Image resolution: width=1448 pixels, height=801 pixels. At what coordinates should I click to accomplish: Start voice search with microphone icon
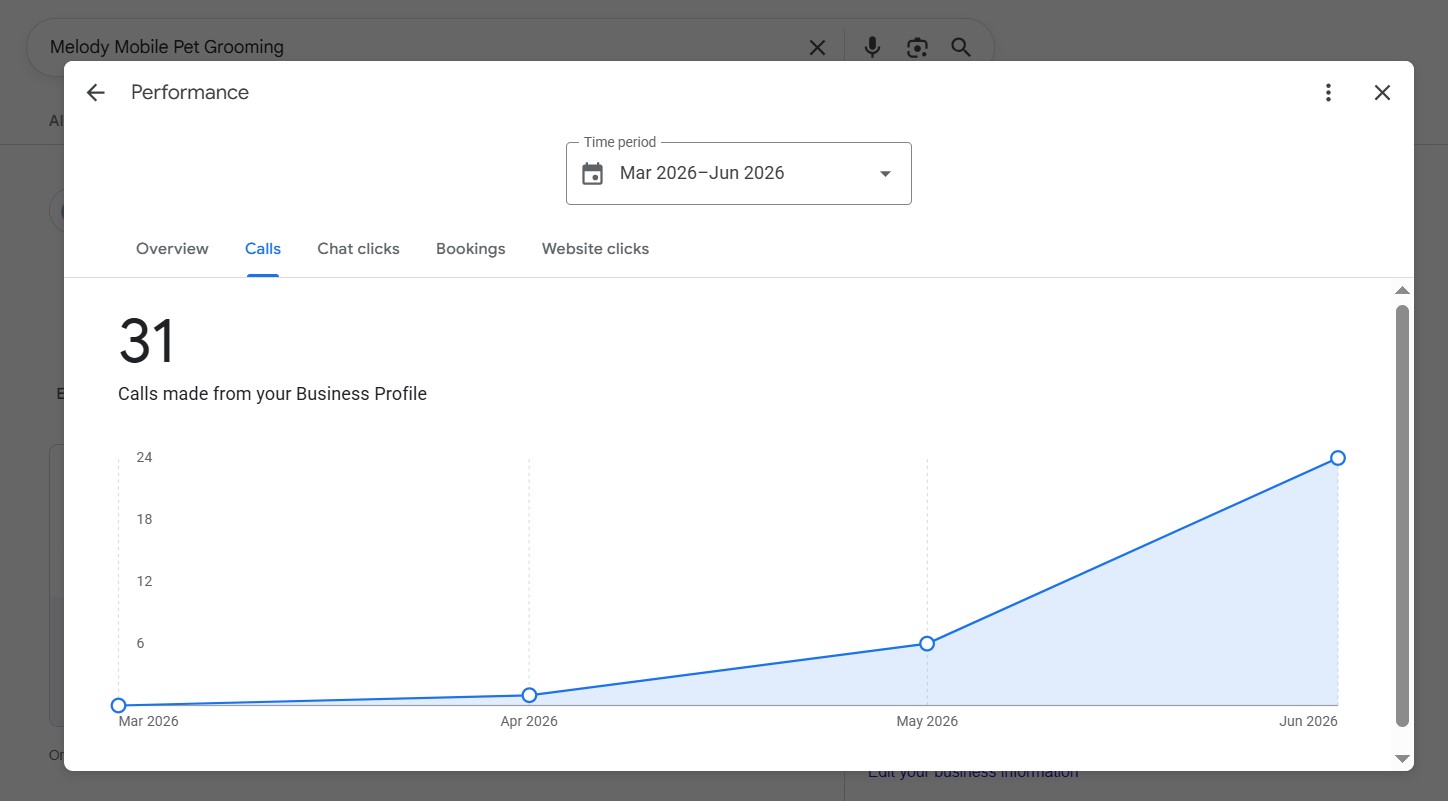pos(872,47)
